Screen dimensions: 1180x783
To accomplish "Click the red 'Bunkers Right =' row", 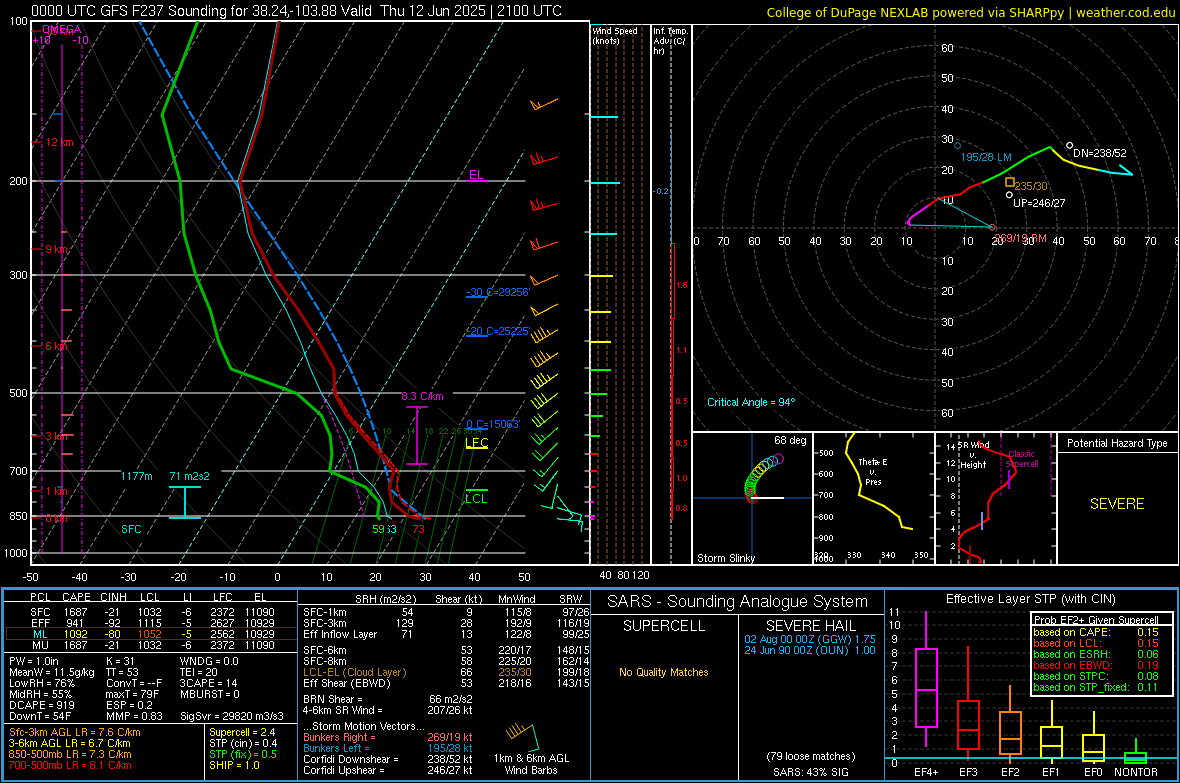I will pos(388,737).
